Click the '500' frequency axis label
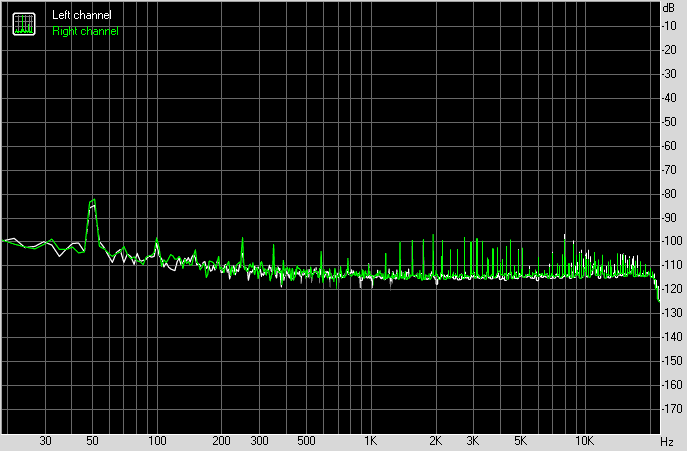 (x=306, y=440)
